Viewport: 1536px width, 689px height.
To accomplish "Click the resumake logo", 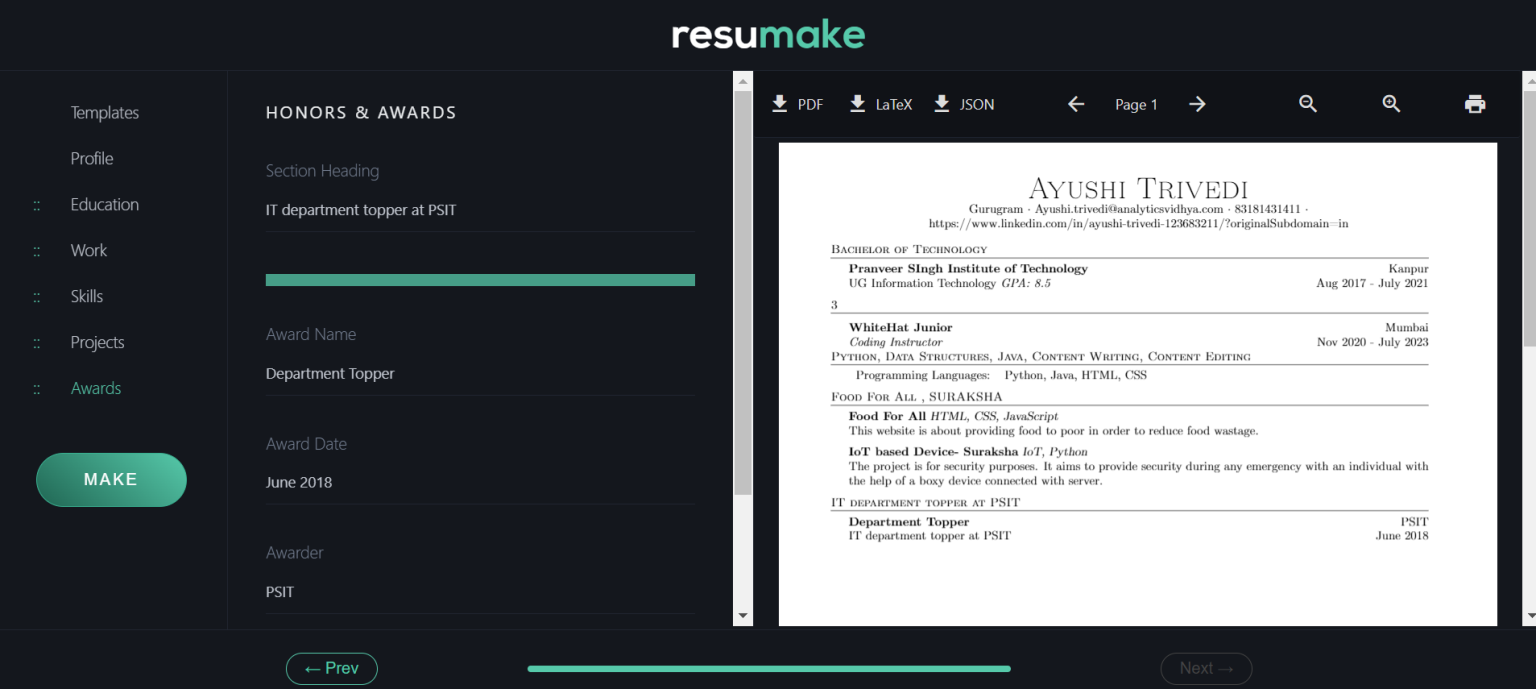I will pos(768,35).
